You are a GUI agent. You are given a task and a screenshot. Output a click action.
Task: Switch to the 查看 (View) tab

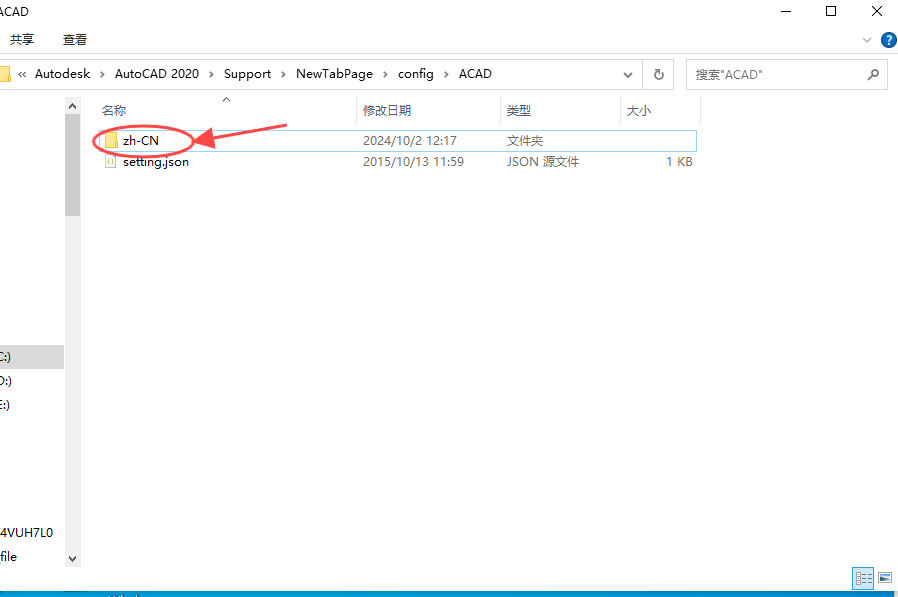click(x=76, y=39)
